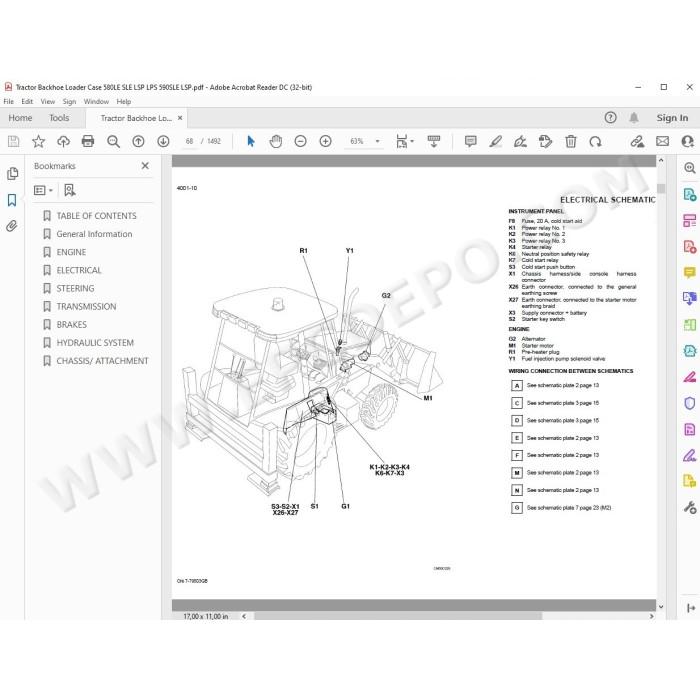Toggle the bookmarks panel icon in left rail
The height and width of the screenshot is (700, 700).
pyautogui.click(x=12, y=200)
